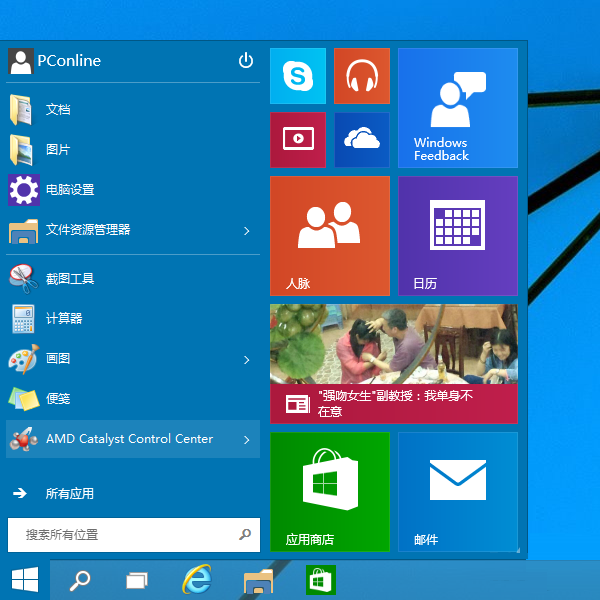The image size is (600, 600).
Task: Open the Music headphones tile
Action: click(x=362, y=76)
